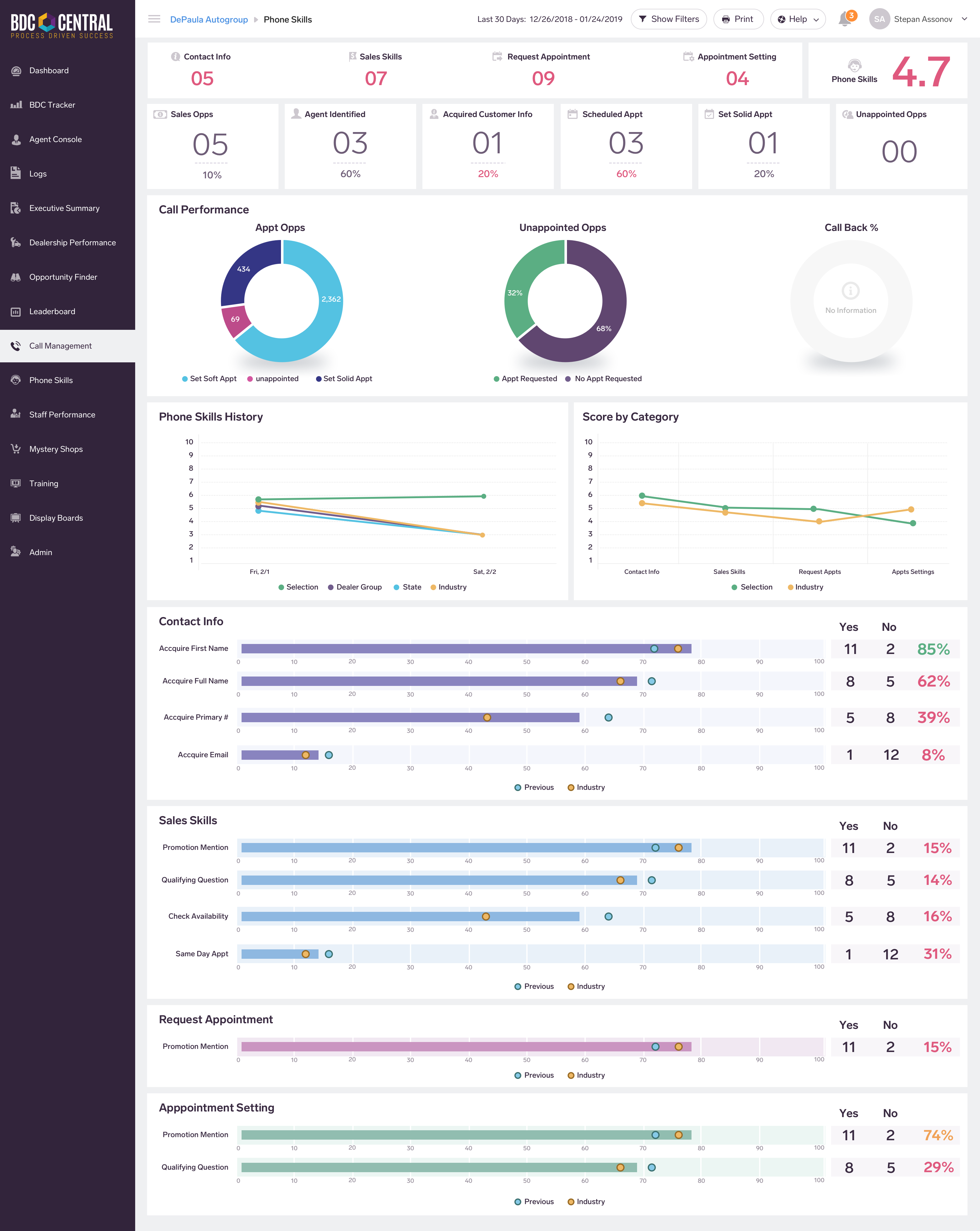980x1231 pixels.
Task: Show Filters panel
Action: (668, 19)
